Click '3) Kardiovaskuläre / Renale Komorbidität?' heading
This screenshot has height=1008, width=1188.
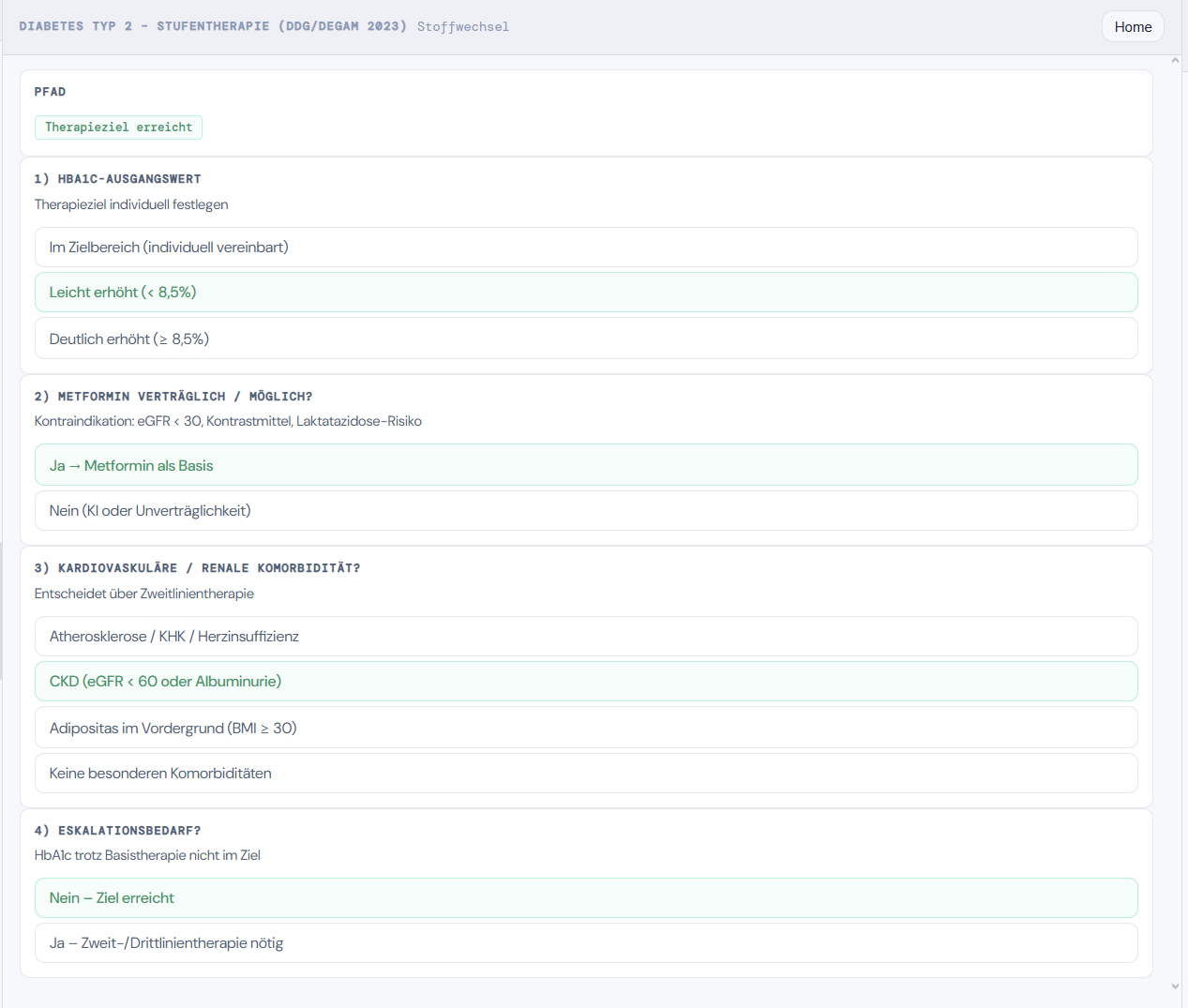pyautogui.click(x=197, y=568)
